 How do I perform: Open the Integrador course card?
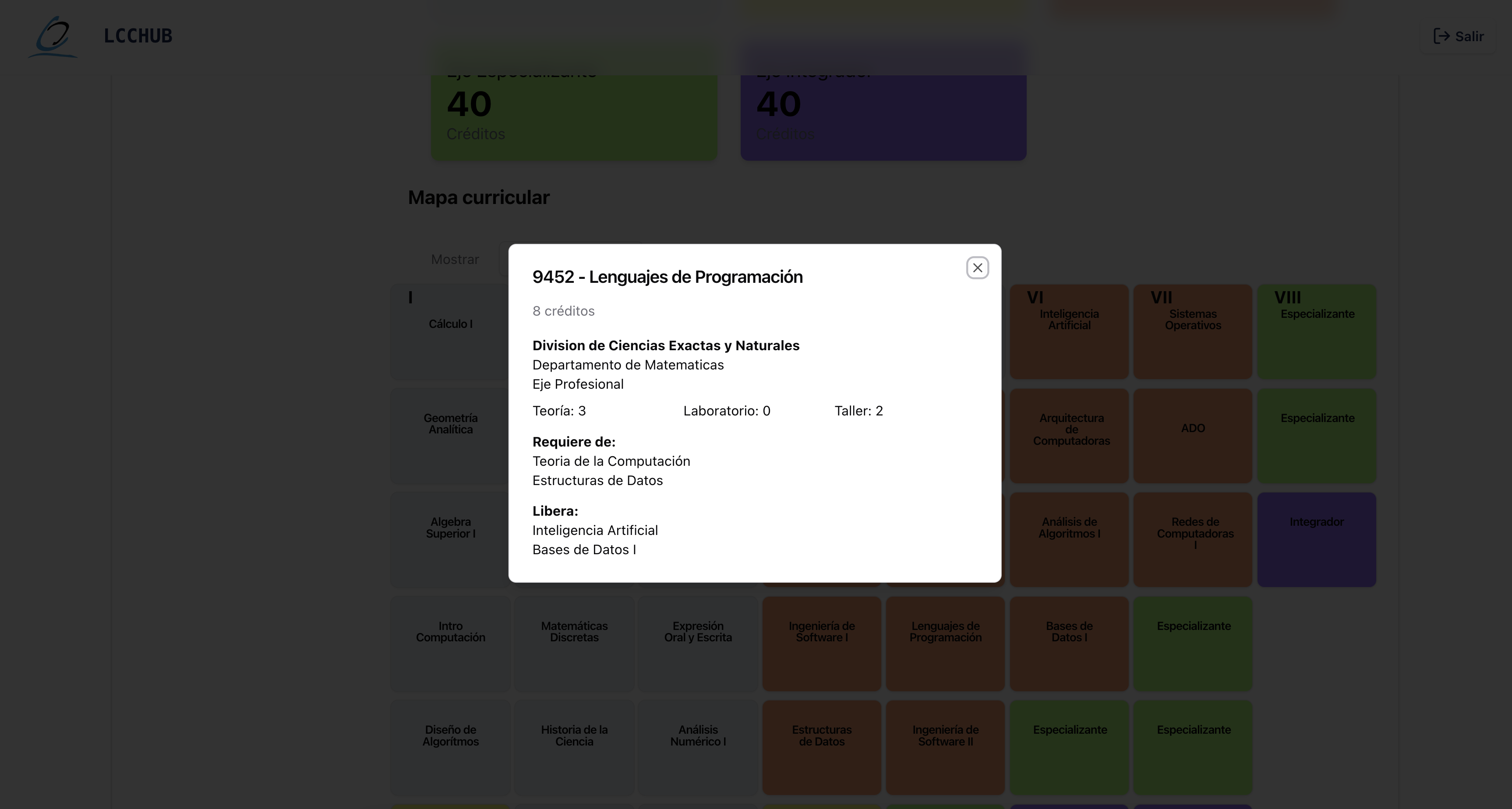(x=1317, y=540)
